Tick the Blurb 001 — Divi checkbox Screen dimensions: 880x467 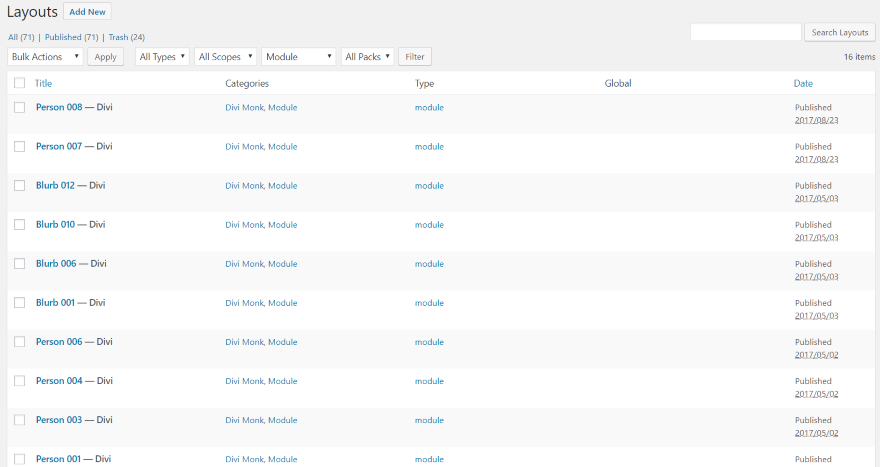tap(20, 303)
